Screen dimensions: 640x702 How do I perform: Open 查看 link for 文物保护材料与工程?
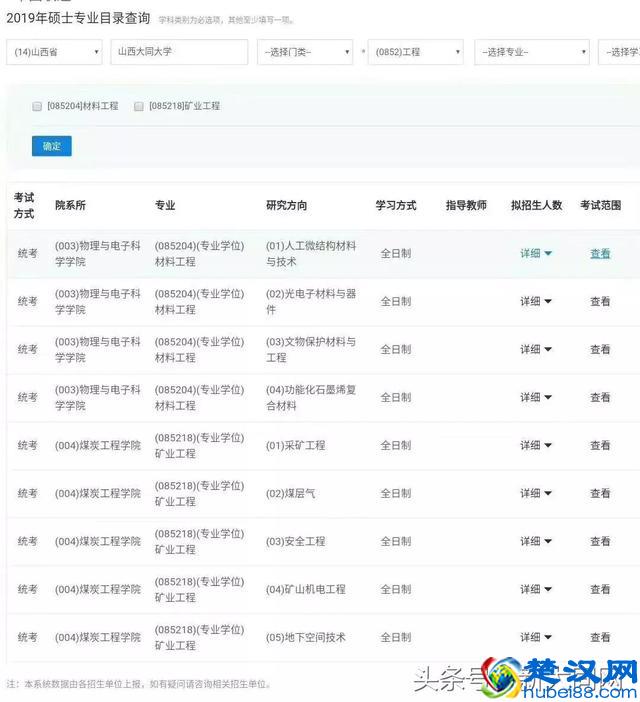pos(600,349)
